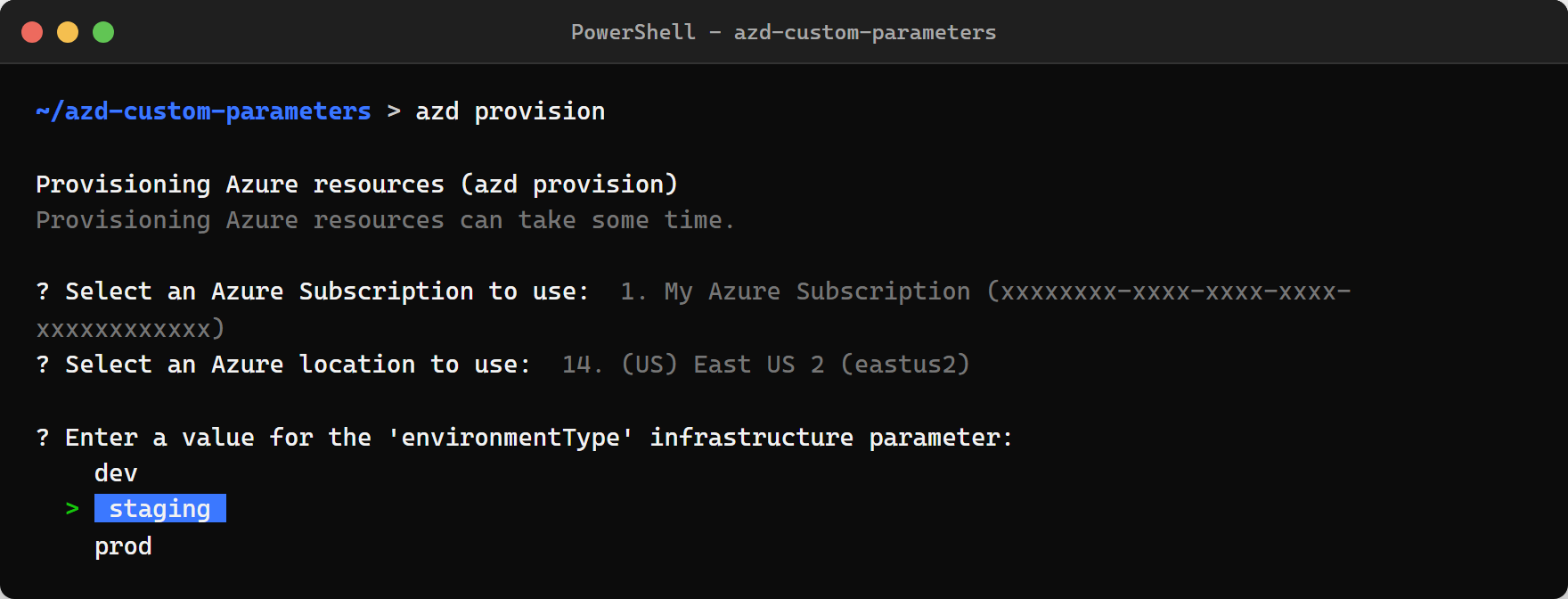Click the 'azd-custom-parameters' title label
The image size is (1568, 599).
[x=864, y=32]
